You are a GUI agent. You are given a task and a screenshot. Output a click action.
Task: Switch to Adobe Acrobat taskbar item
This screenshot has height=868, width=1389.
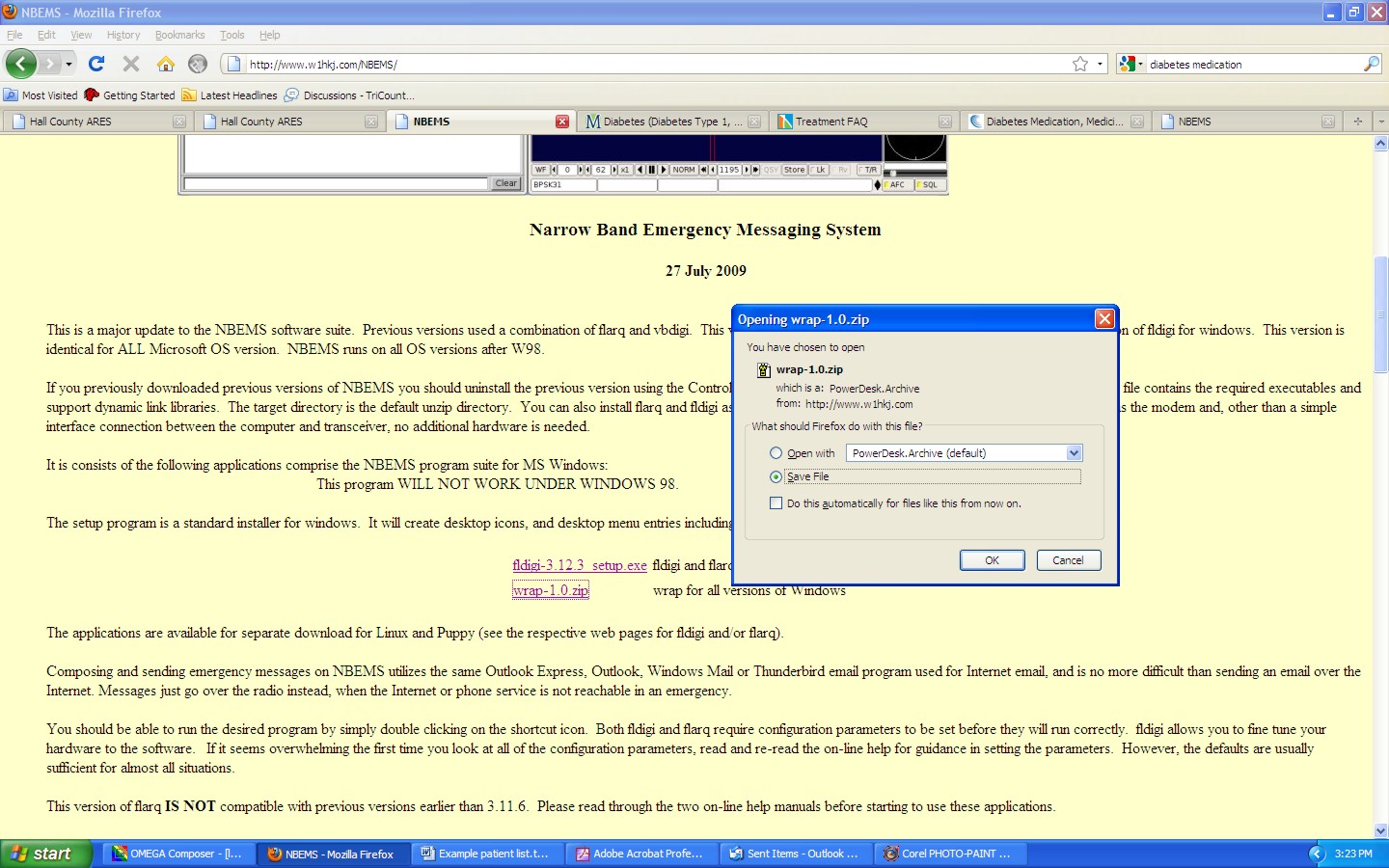(x=640, y=854)
